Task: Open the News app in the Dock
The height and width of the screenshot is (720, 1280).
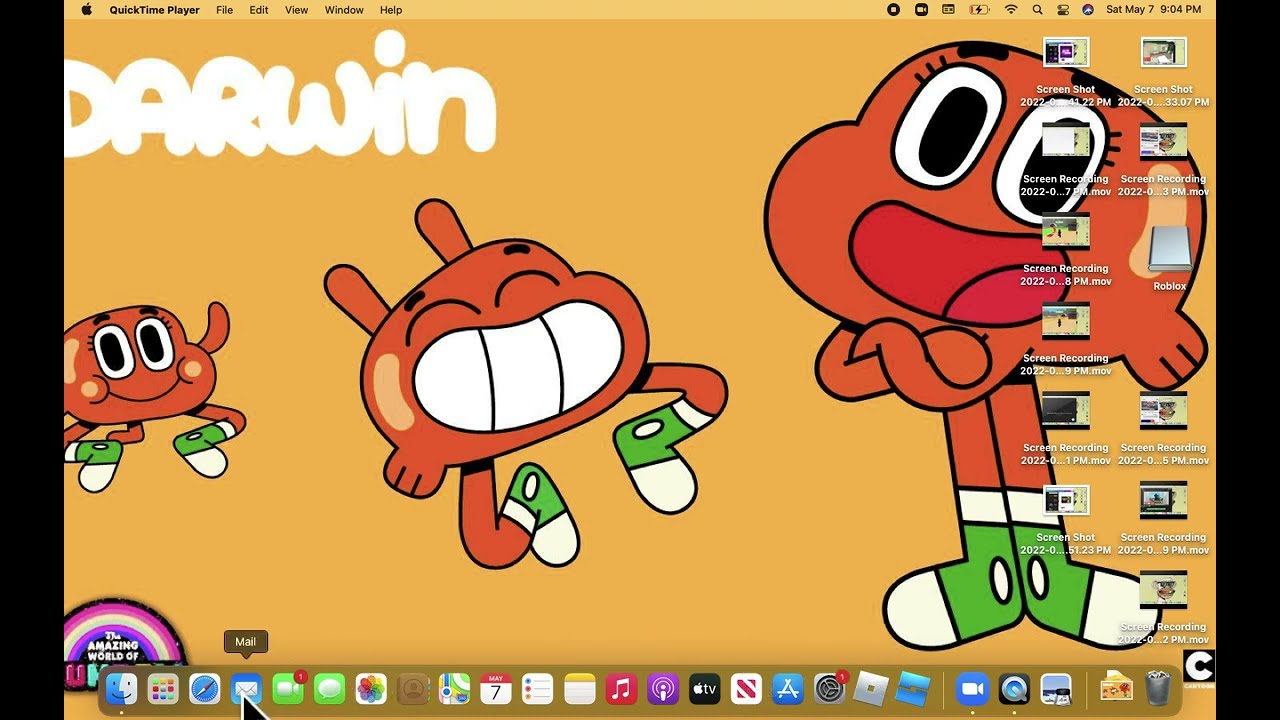Action: pyautogui.click(x=746, y=688)
